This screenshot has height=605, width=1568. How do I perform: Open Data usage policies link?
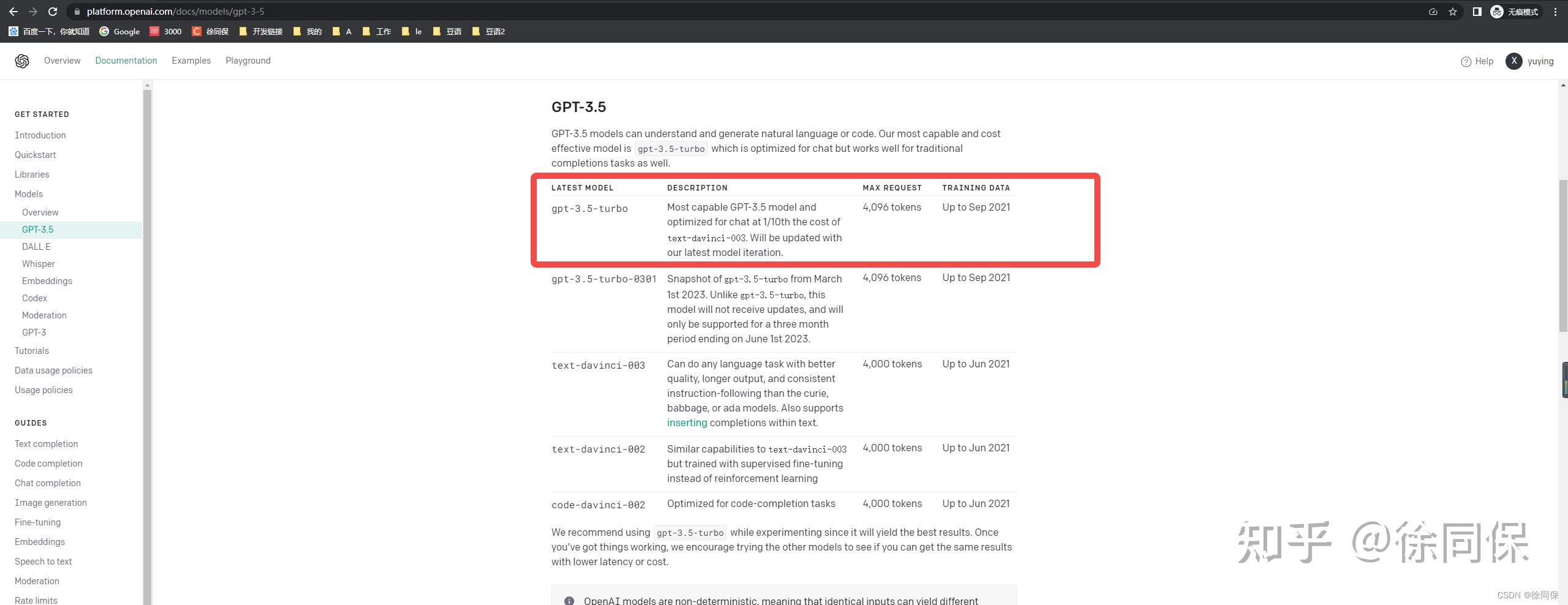pyautogui.click(x=54, y=370)
